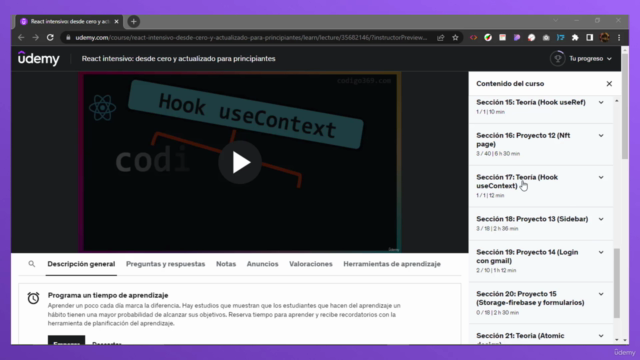The width and height of the screenshot is (640, 360).
Task: Open the Tu progreso dropdown
Action: (x=590, y=59)
